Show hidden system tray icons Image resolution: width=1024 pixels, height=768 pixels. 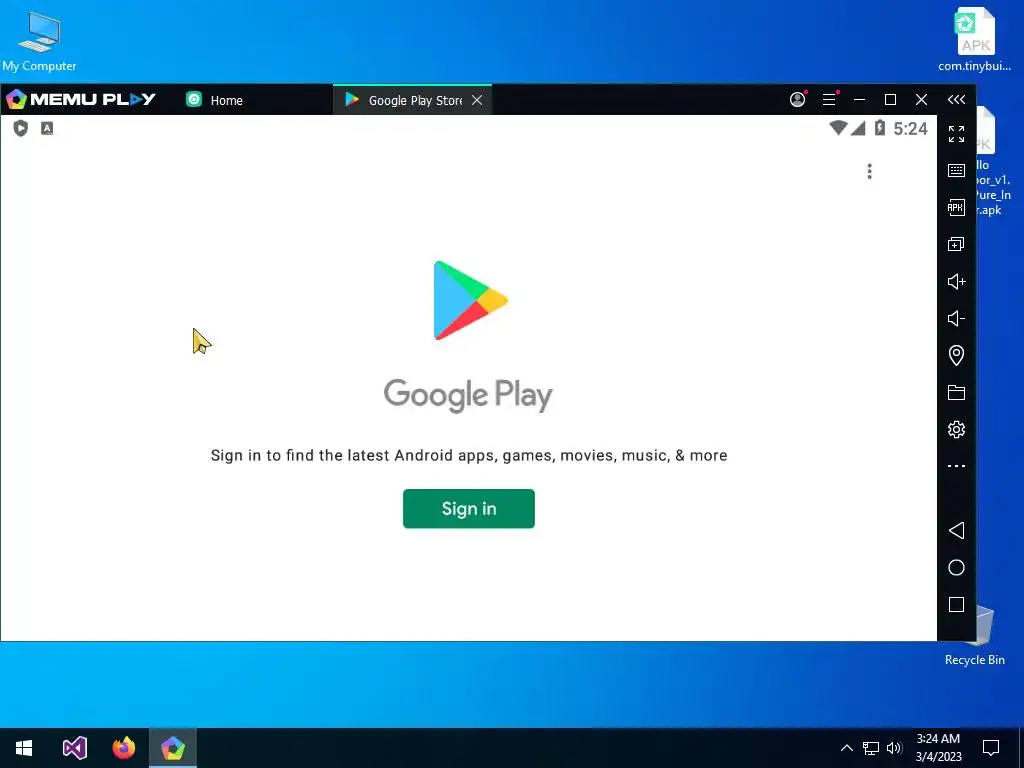[846, 748]
